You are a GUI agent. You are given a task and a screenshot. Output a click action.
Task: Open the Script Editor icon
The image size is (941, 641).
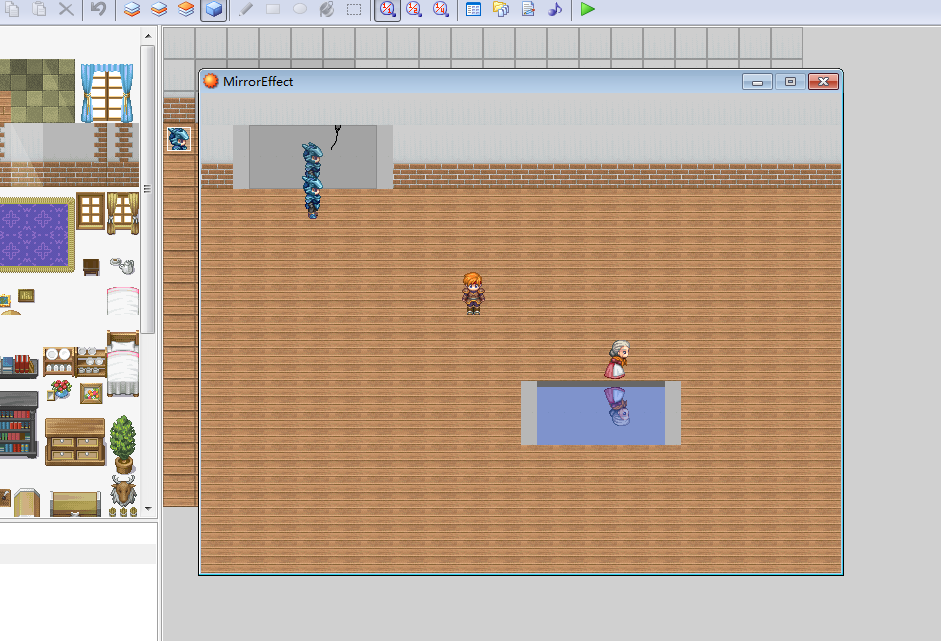tap(528, 9)
